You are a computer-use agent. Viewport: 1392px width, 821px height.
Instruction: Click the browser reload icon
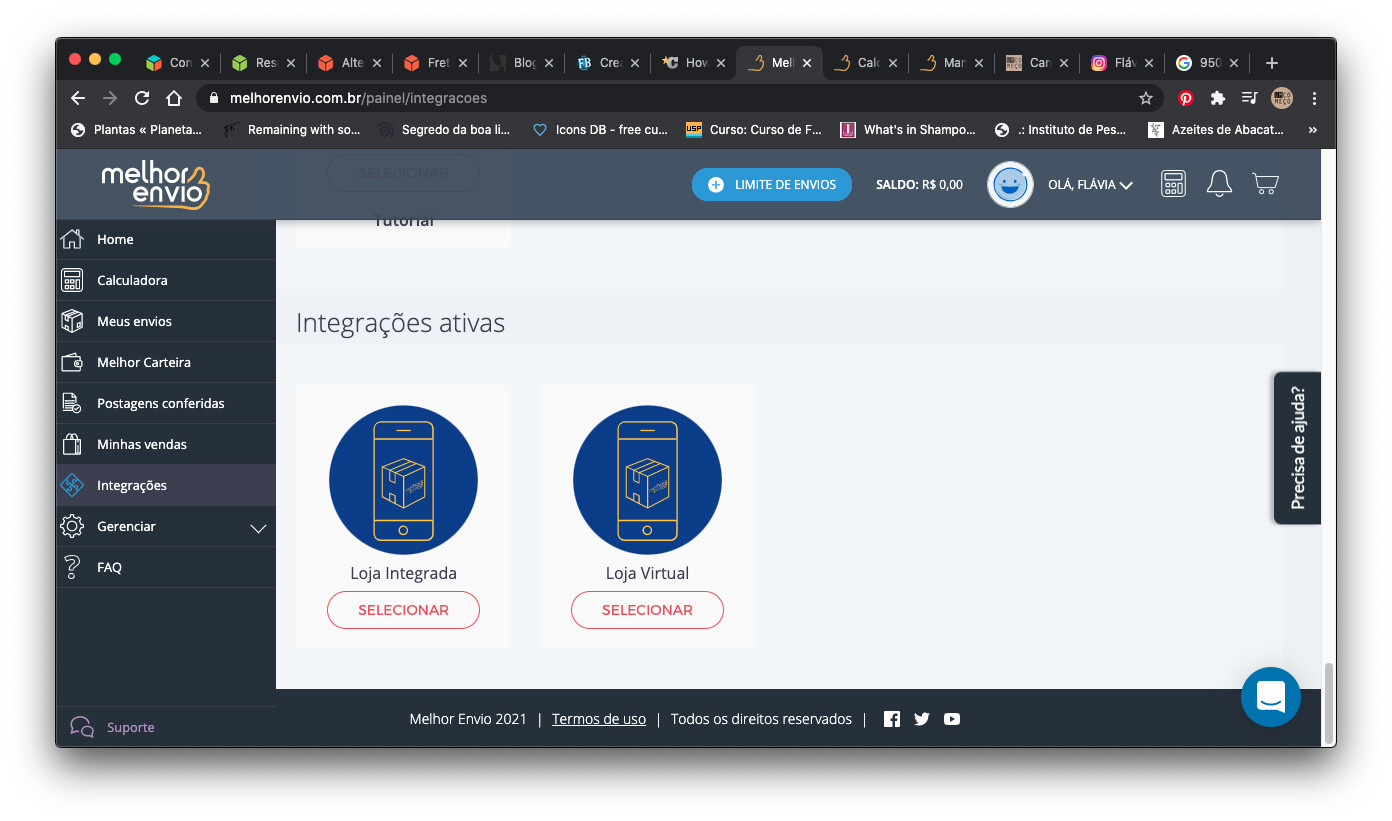pos(142,98)
